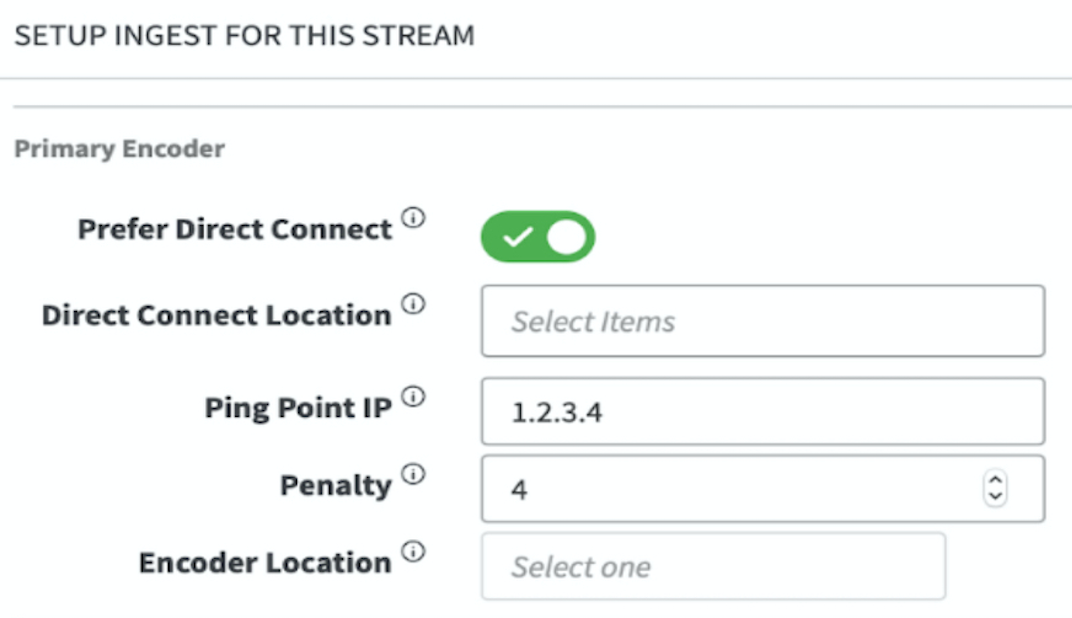The height and width of the screenshot is (618, 1072).
Task: Open the Direct Connect Location dropdown
Action: point(762,321)
